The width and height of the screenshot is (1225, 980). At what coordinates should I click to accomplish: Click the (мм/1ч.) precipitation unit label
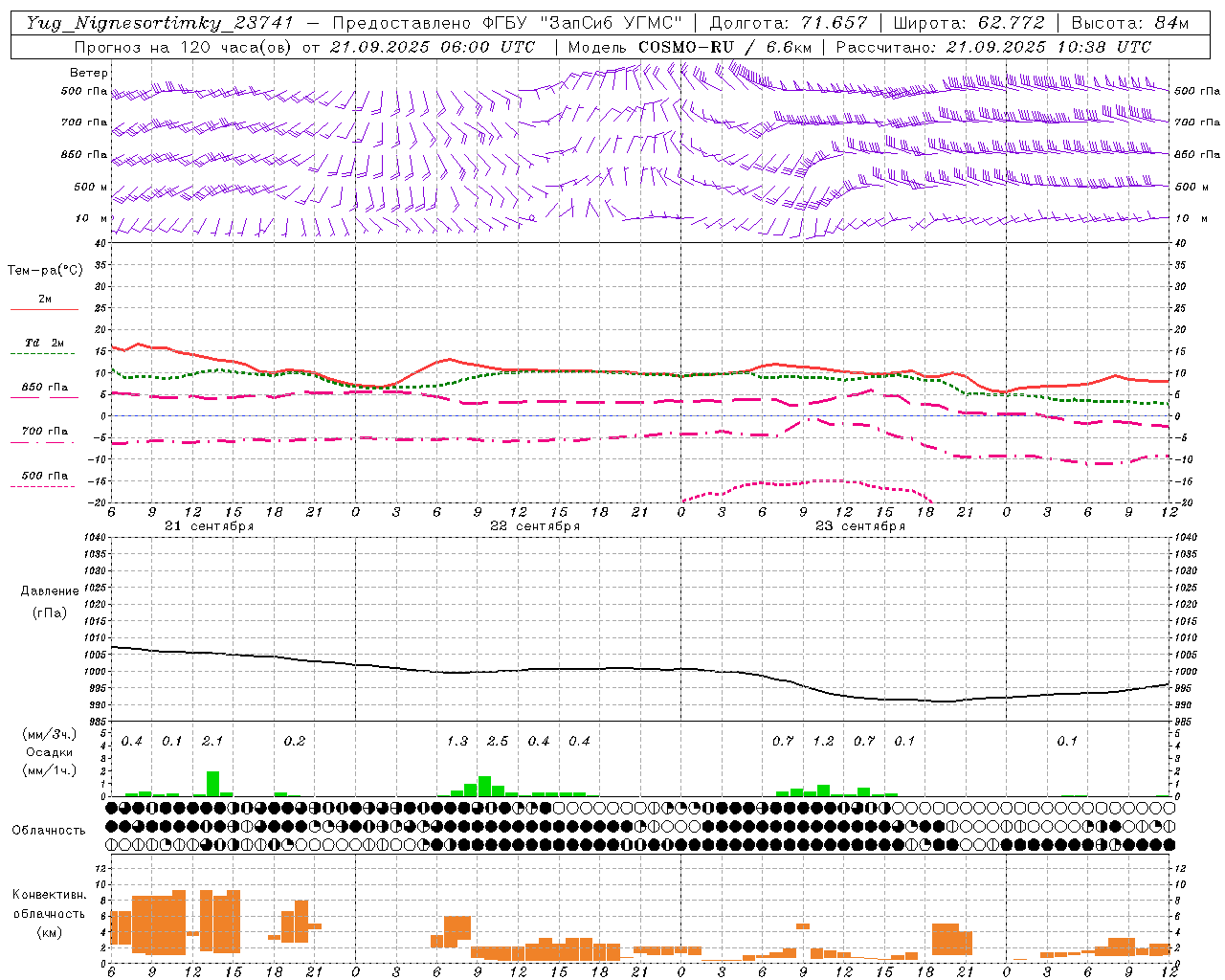coord(50,770)
